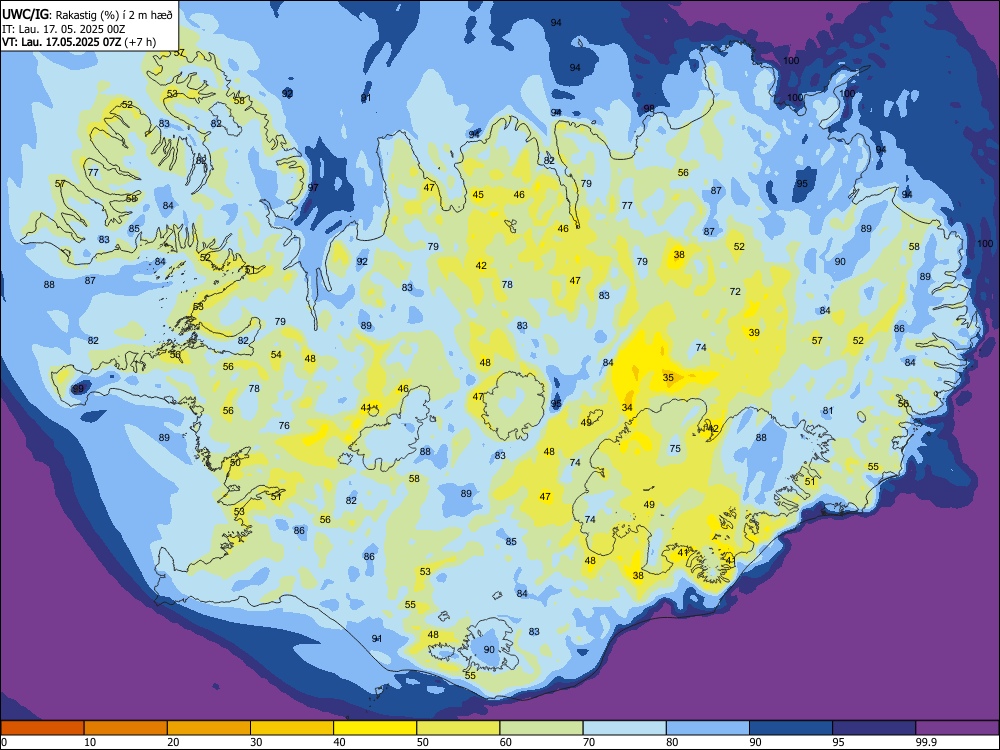Click the map value '97' in the fjord

313,188
